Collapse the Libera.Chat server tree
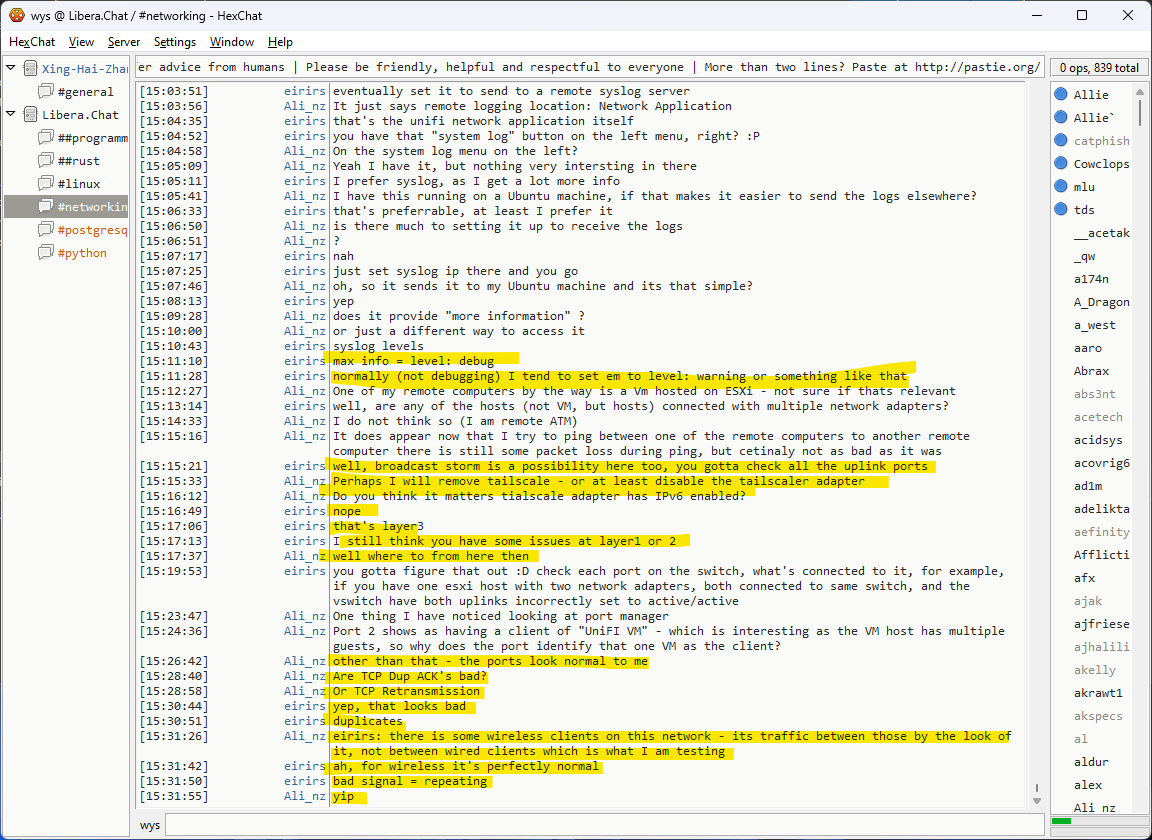1152x840 pixels. pyautogui.click(x=11, y=115)
